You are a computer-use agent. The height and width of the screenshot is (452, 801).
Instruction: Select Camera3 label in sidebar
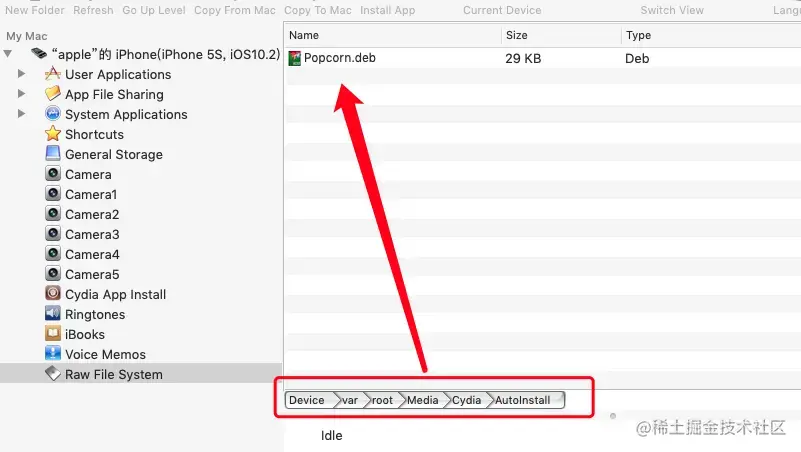(92, 234)
